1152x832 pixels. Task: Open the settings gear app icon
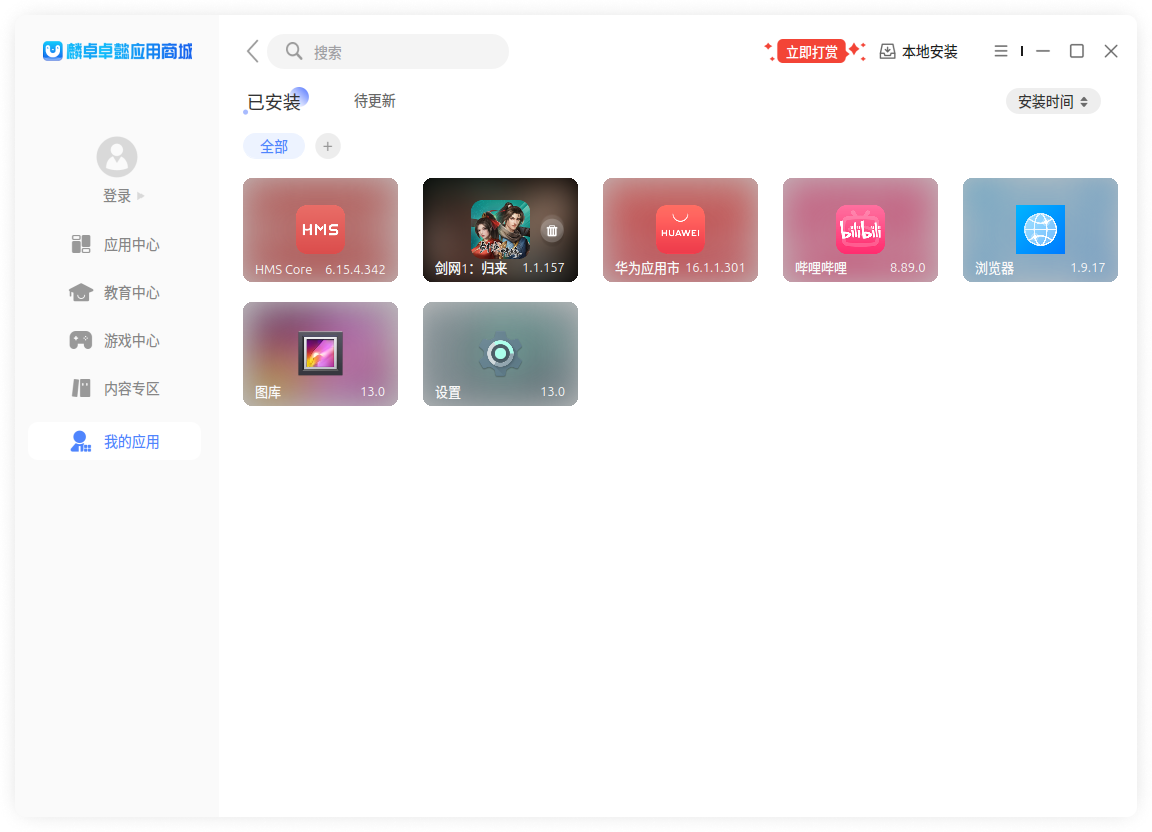pyautogui.click(x=500, y=353)
